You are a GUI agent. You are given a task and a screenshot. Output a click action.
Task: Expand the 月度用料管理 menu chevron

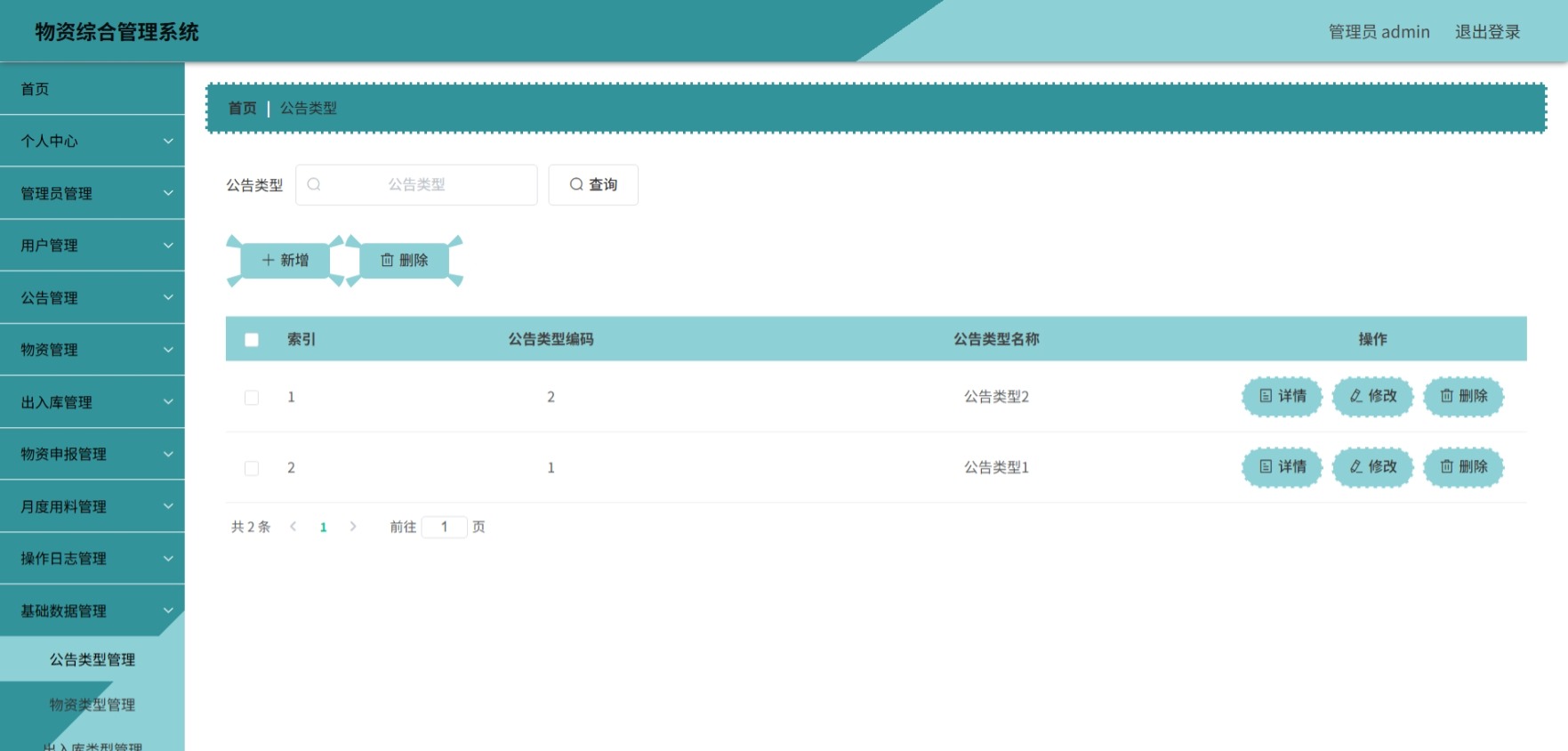point(168,506)
